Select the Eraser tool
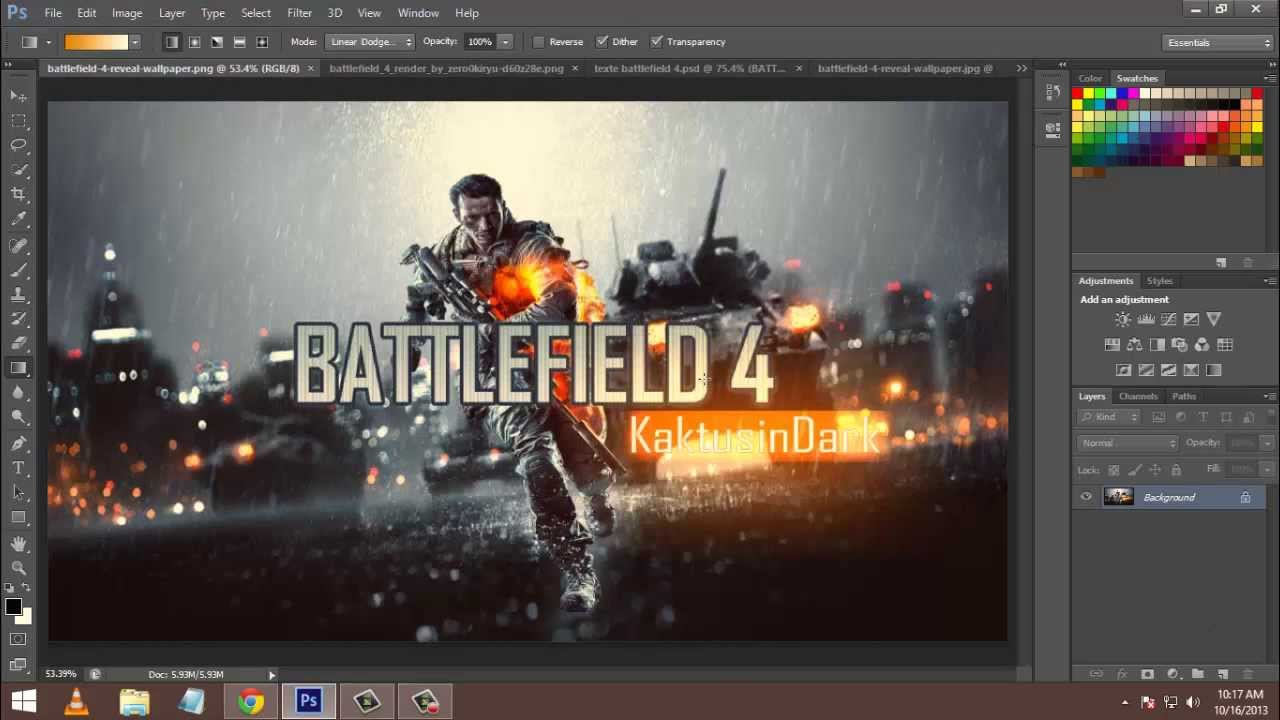Image resolution: width=1280 pixels, height=720 pixels. coord(18,344)
